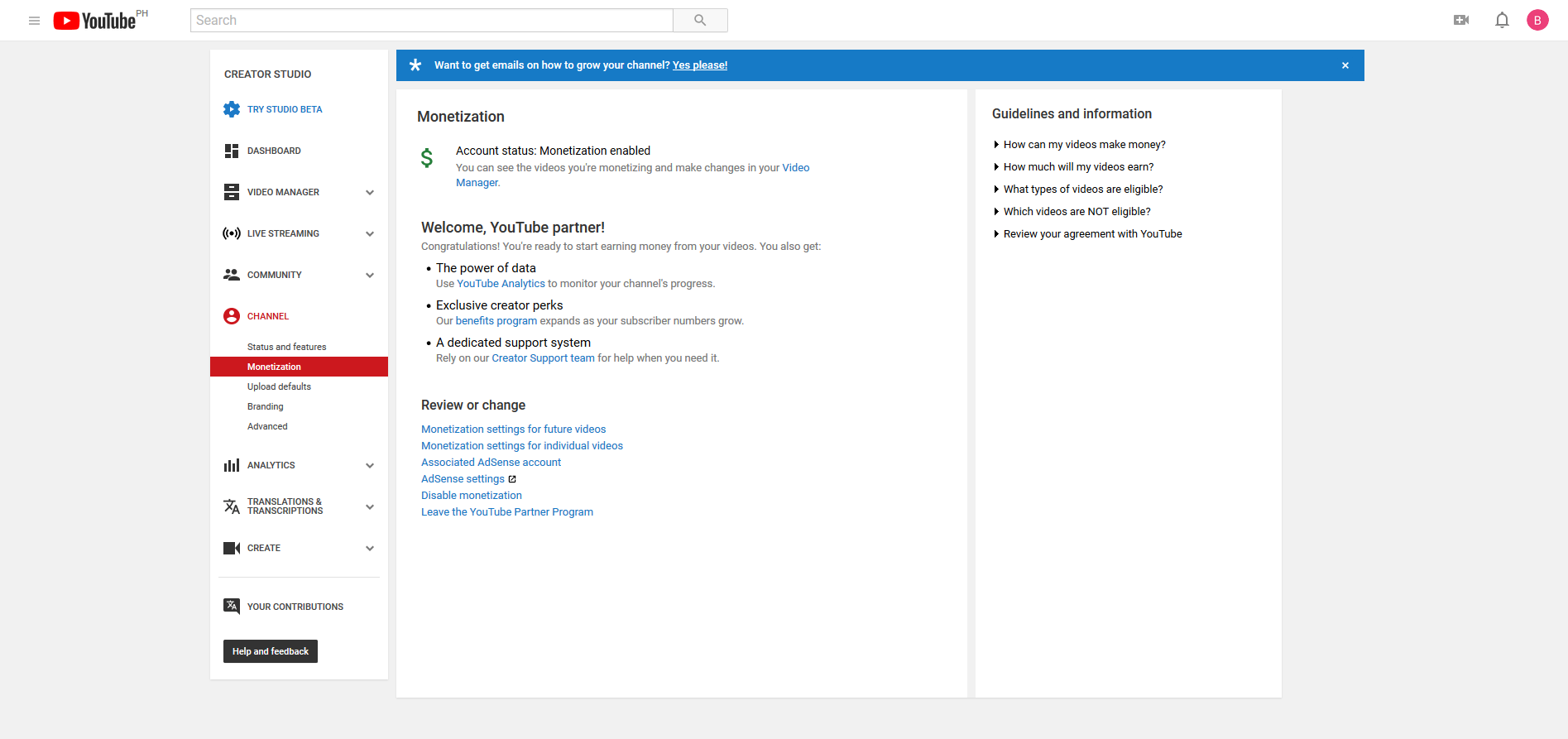Expand 'How can my videos make money?'

tap(1080, 145)
